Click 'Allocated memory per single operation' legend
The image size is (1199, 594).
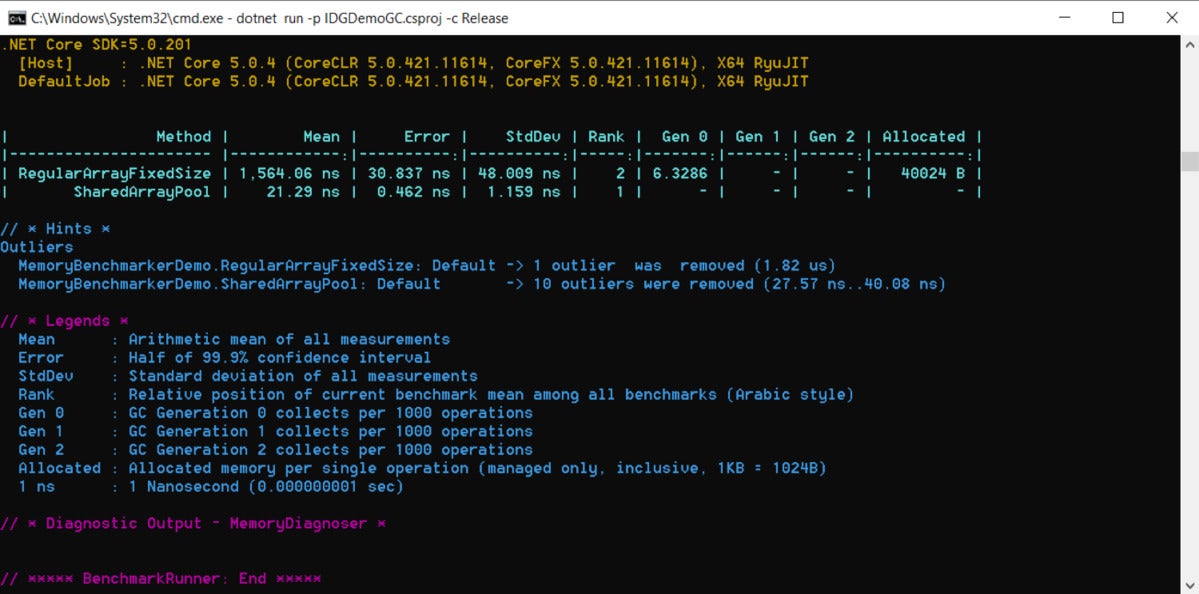477,468
